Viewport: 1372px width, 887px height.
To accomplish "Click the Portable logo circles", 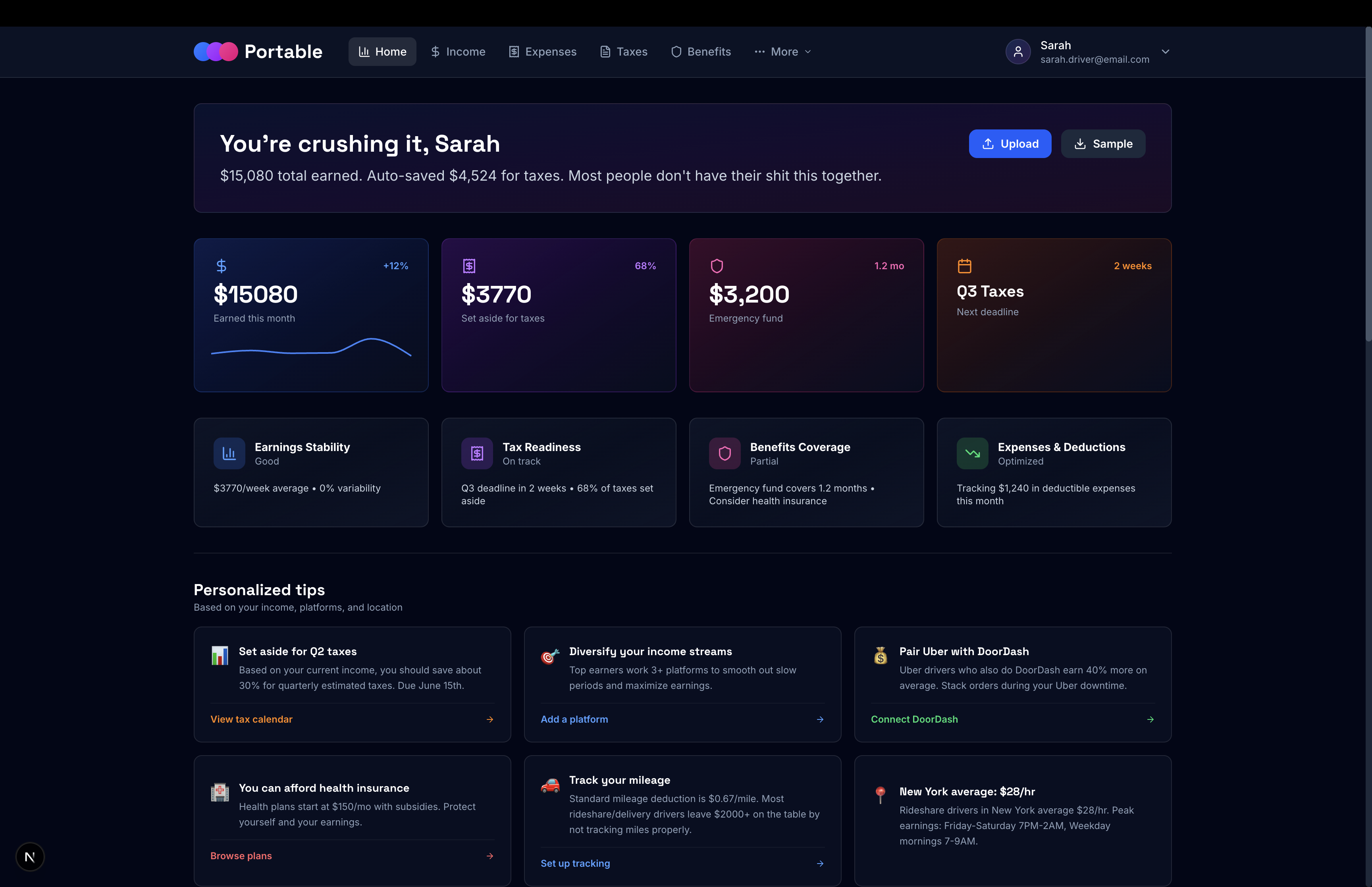I will 215,52.
